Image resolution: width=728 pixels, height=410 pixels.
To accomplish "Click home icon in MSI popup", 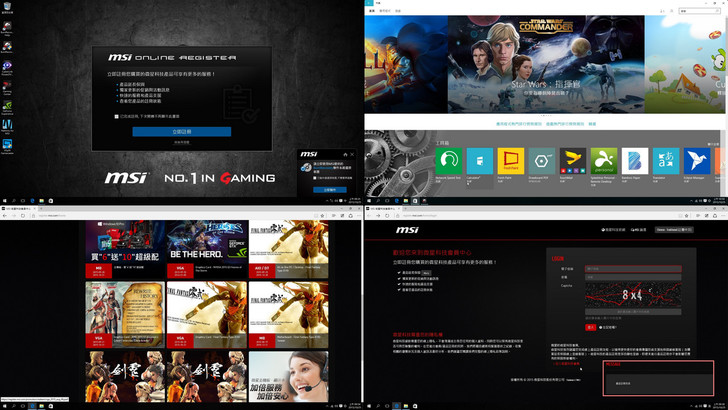I will [343, 155].
